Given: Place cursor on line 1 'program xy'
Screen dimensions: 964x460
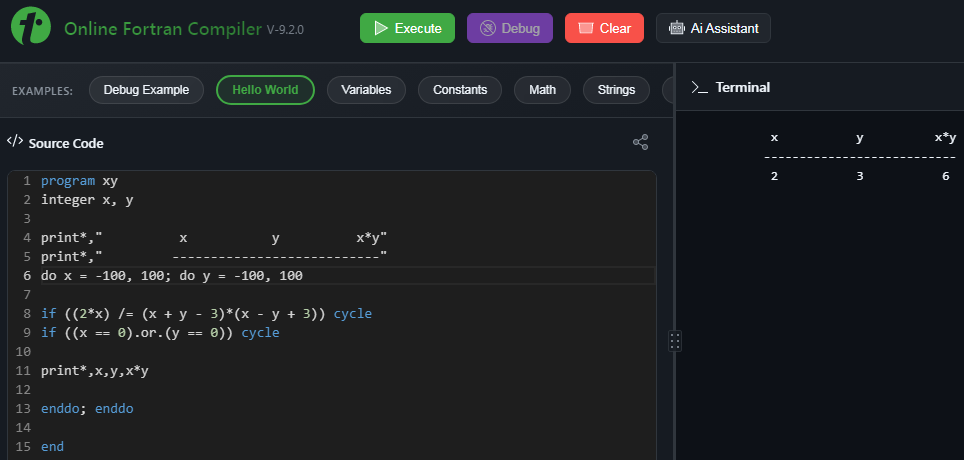Looking at the screenshot, I should (79, 181).
